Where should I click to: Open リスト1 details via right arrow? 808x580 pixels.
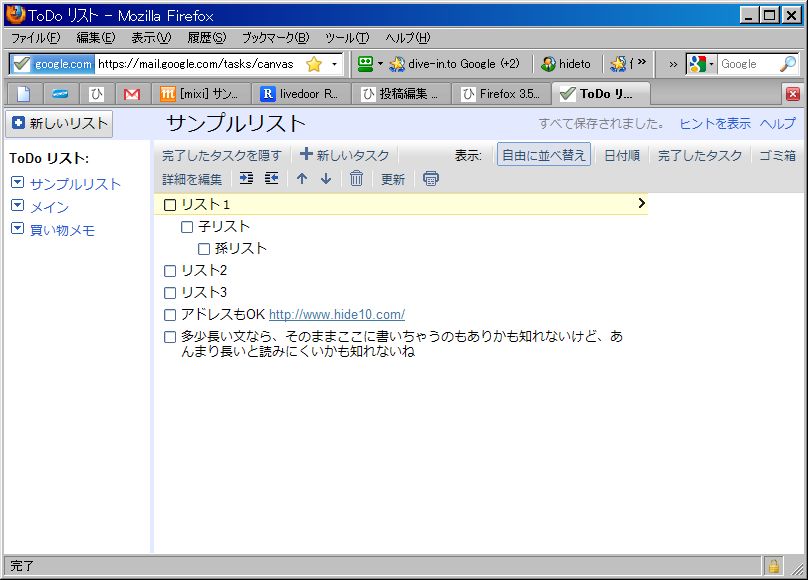(641, 203)
